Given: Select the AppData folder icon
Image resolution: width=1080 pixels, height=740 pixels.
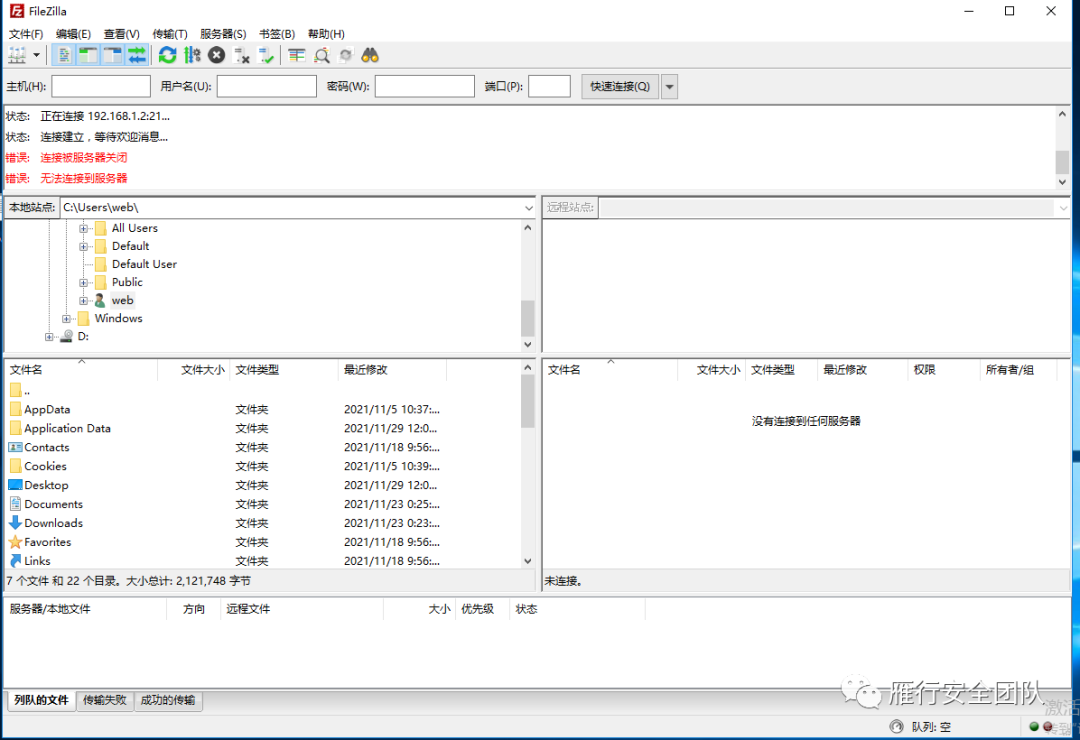Looking at the screenshot, I should point(15,409).
